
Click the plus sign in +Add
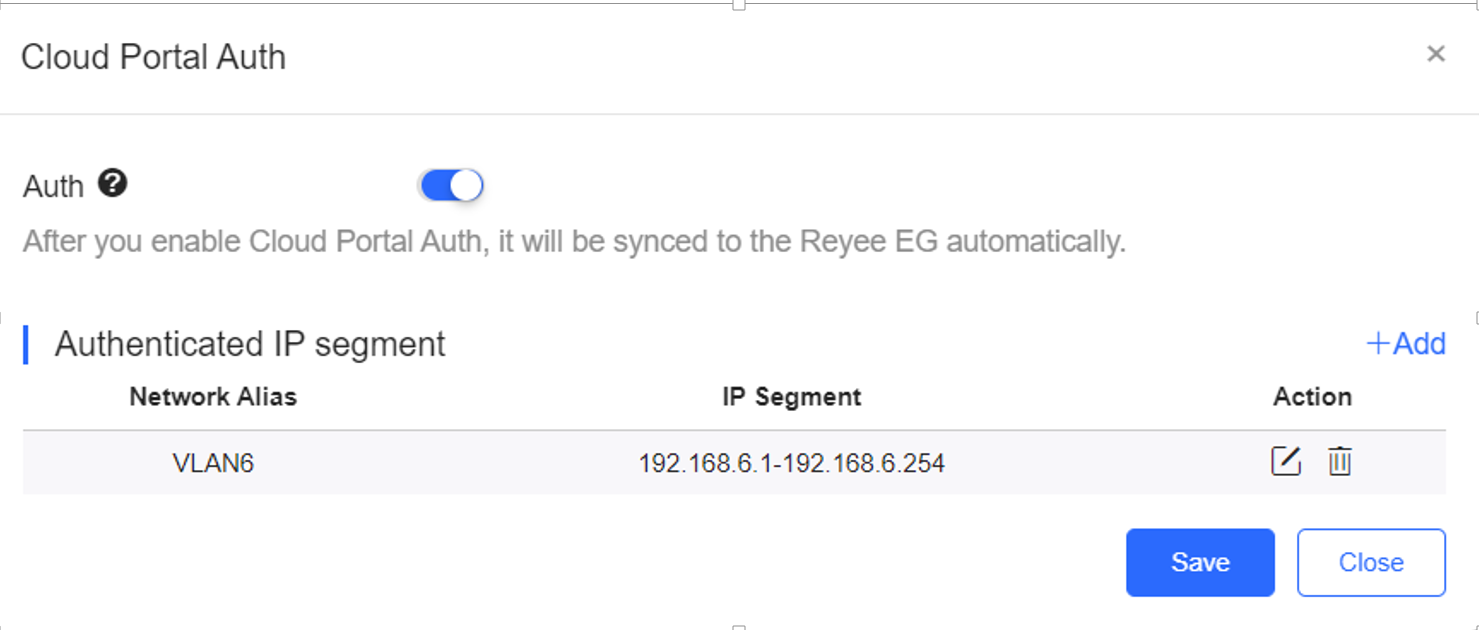(1378, 344)
